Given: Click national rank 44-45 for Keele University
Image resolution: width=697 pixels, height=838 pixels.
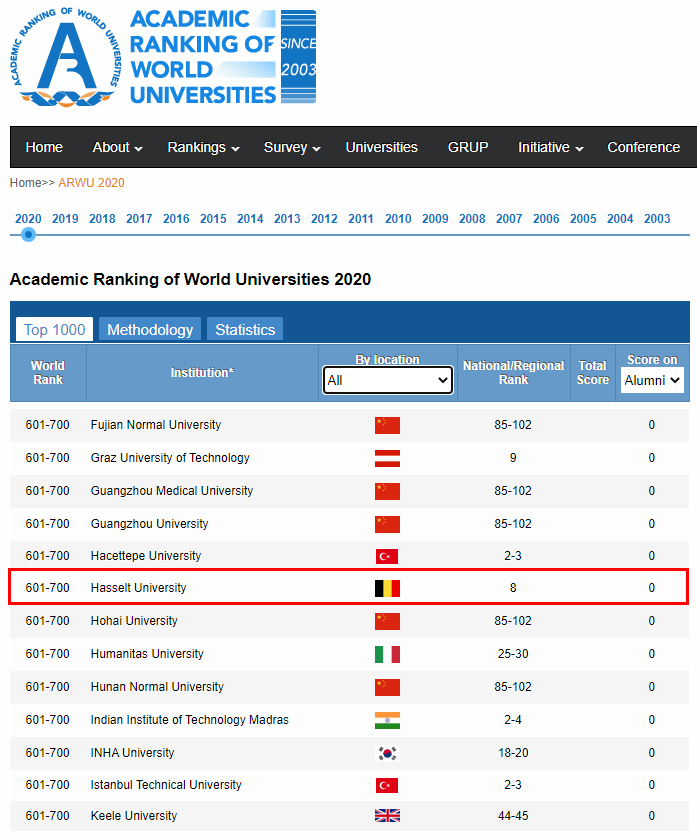Looking at the screenshot, I should [x=513, y=816].
